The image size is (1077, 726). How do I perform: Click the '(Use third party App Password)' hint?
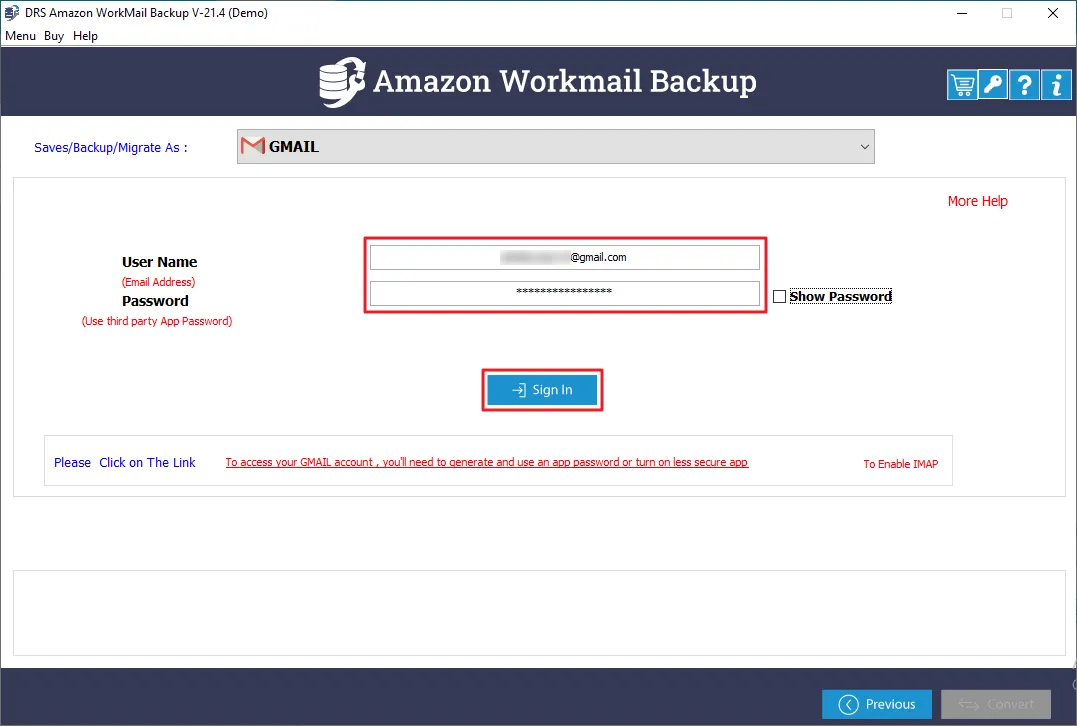coord(157,321)
